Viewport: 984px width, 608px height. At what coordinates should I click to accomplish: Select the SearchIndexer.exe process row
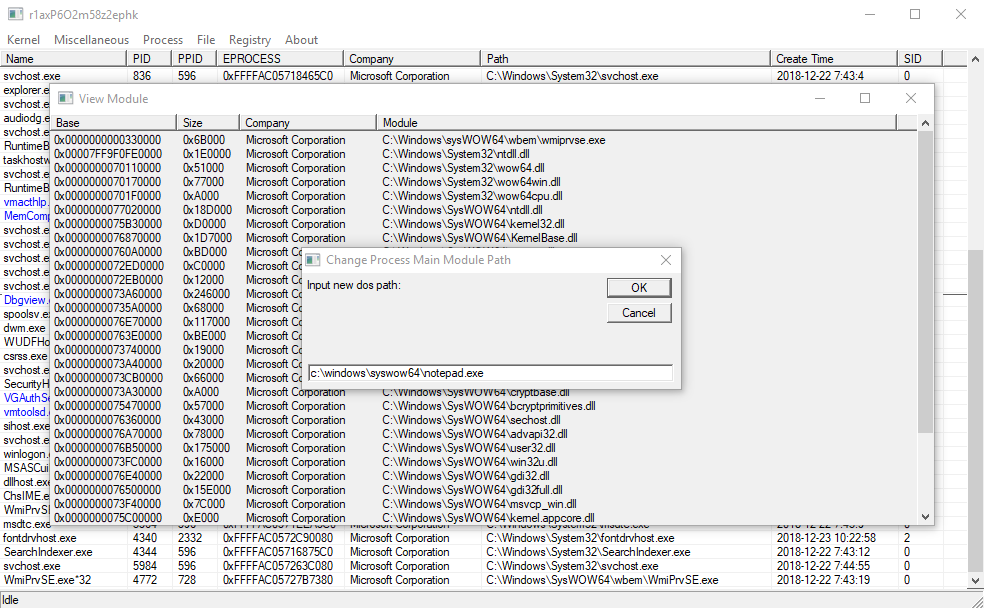[x=483, y=552]
